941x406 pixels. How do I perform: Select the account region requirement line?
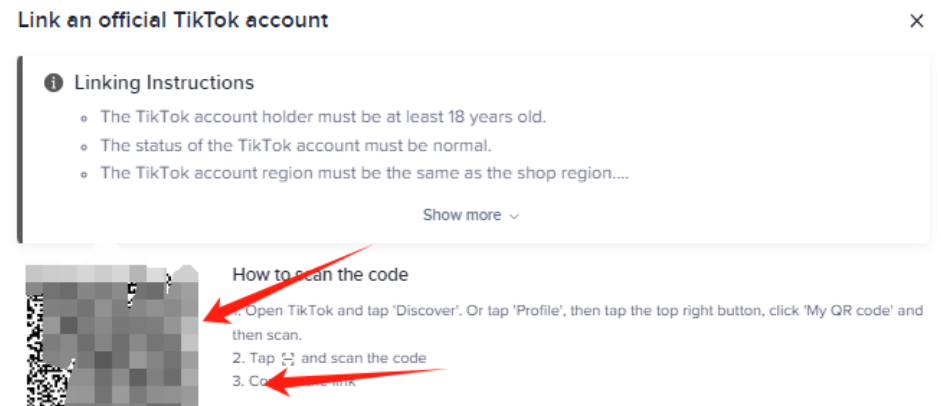(364, 173)
